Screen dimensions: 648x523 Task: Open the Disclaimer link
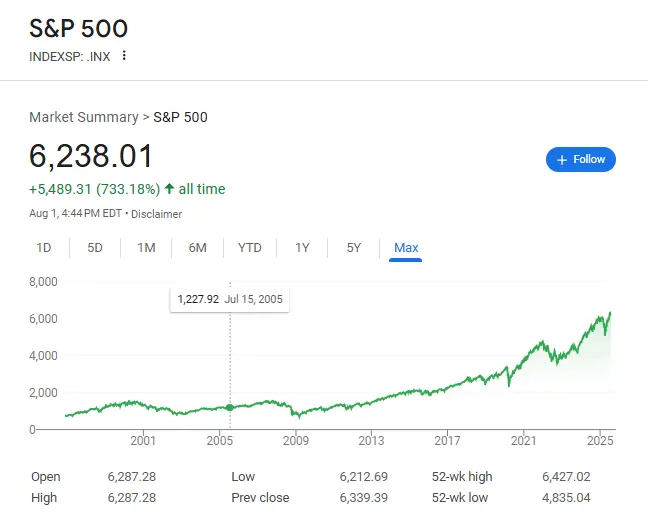click(160, 214)
